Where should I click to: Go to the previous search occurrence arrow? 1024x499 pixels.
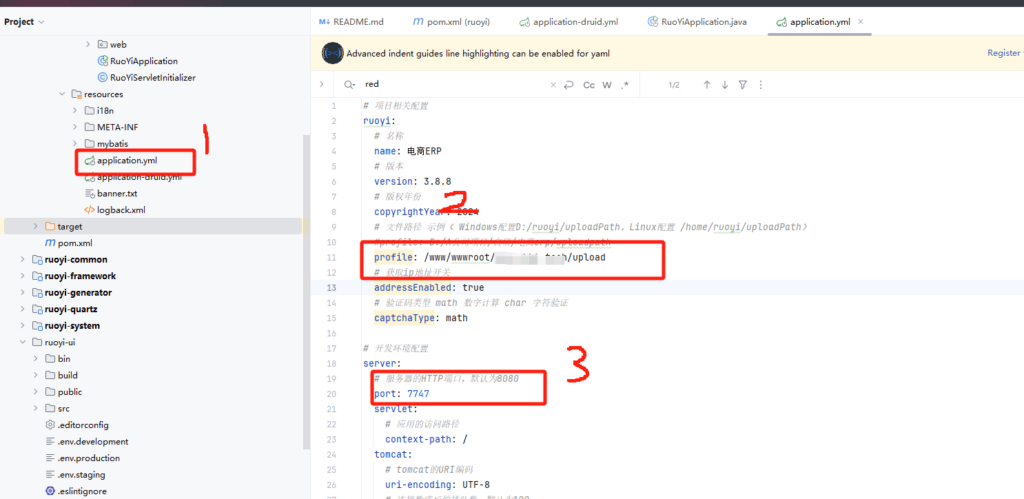[706, 85]
